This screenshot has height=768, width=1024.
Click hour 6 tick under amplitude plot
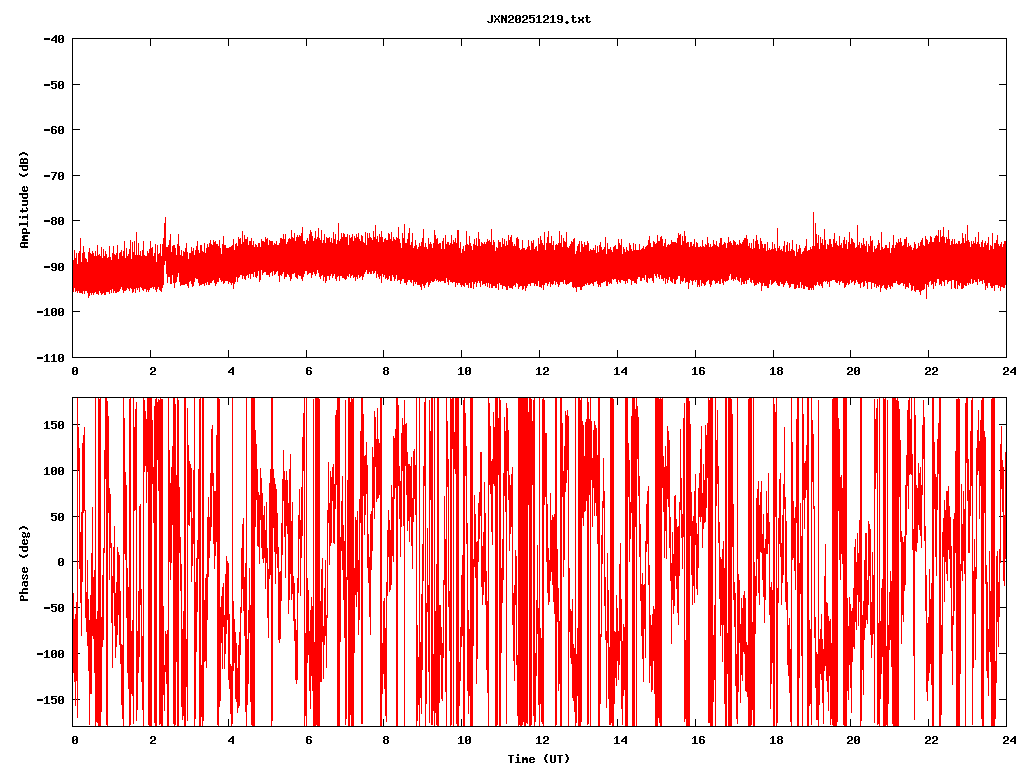tap(307, 371)
